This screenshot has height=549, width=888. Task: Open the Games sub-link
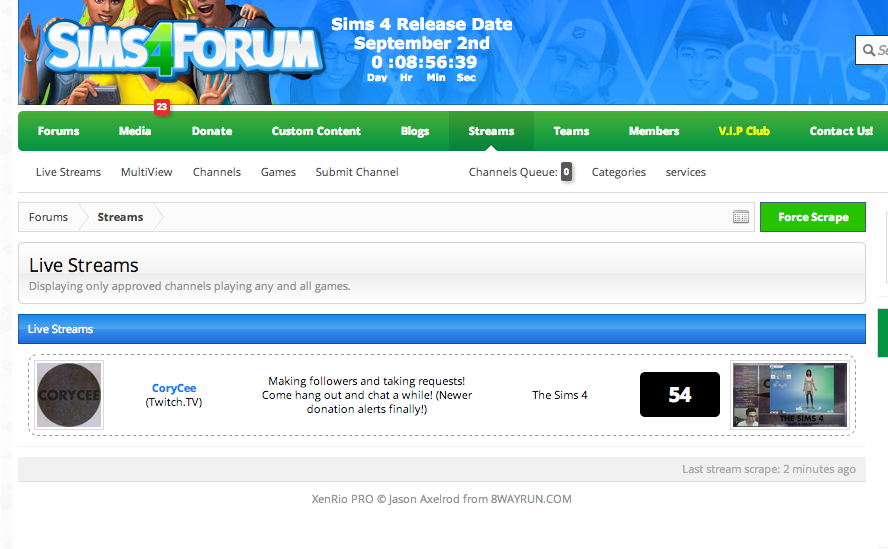pyautogui.click(x=278, y=172)
